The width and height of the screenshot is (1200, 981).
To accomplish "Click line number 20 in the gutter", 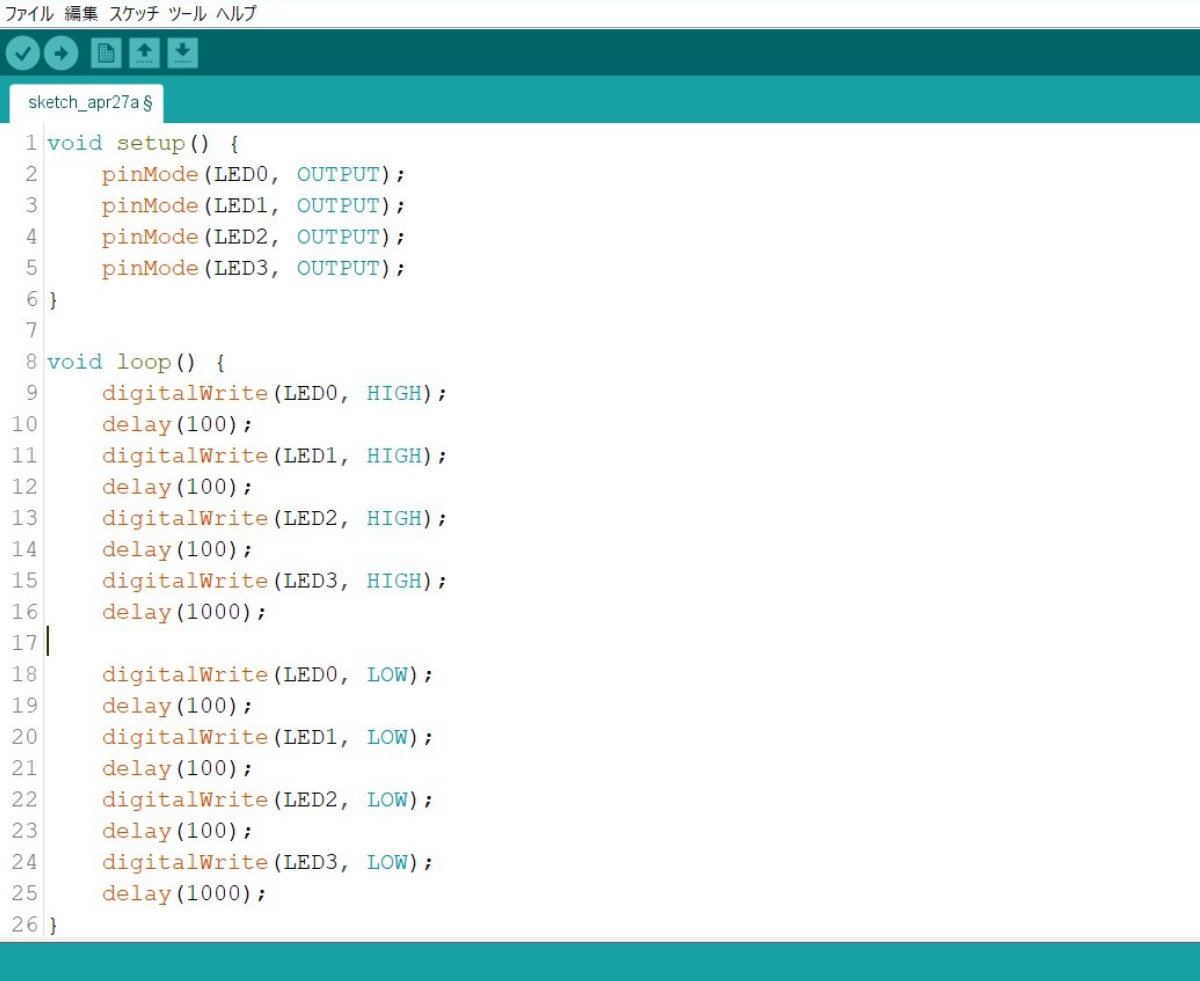I will tap(24, 737).
